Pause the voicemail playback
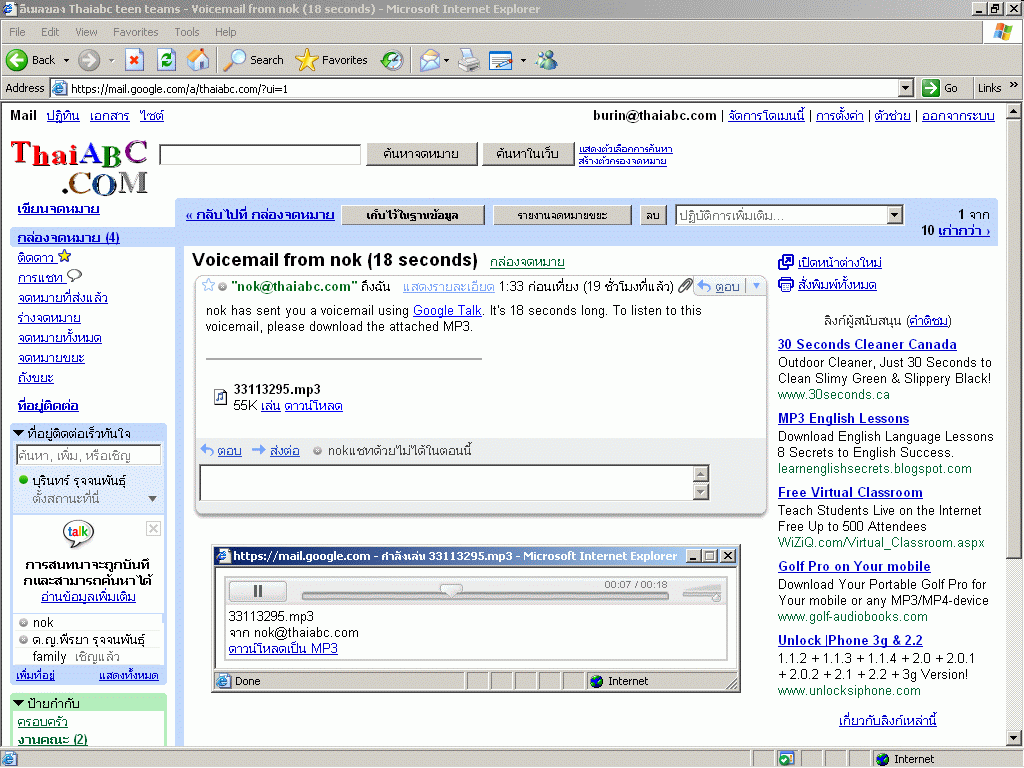1024x768 pixels. pyautogui.click(x=258, y=592)
